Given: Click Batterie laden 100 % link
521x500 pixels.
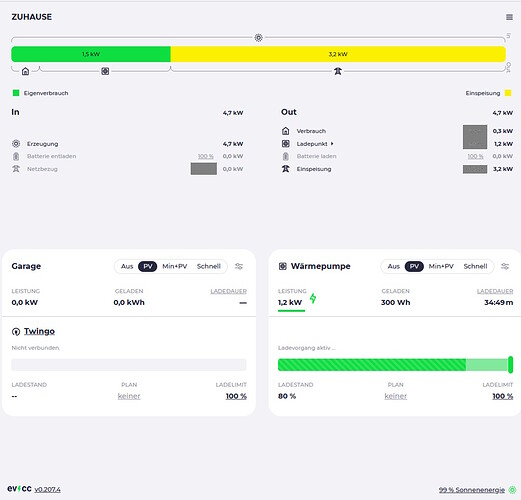Looking at the screenshot, I should pyautogui.click(x=475, y=156).
